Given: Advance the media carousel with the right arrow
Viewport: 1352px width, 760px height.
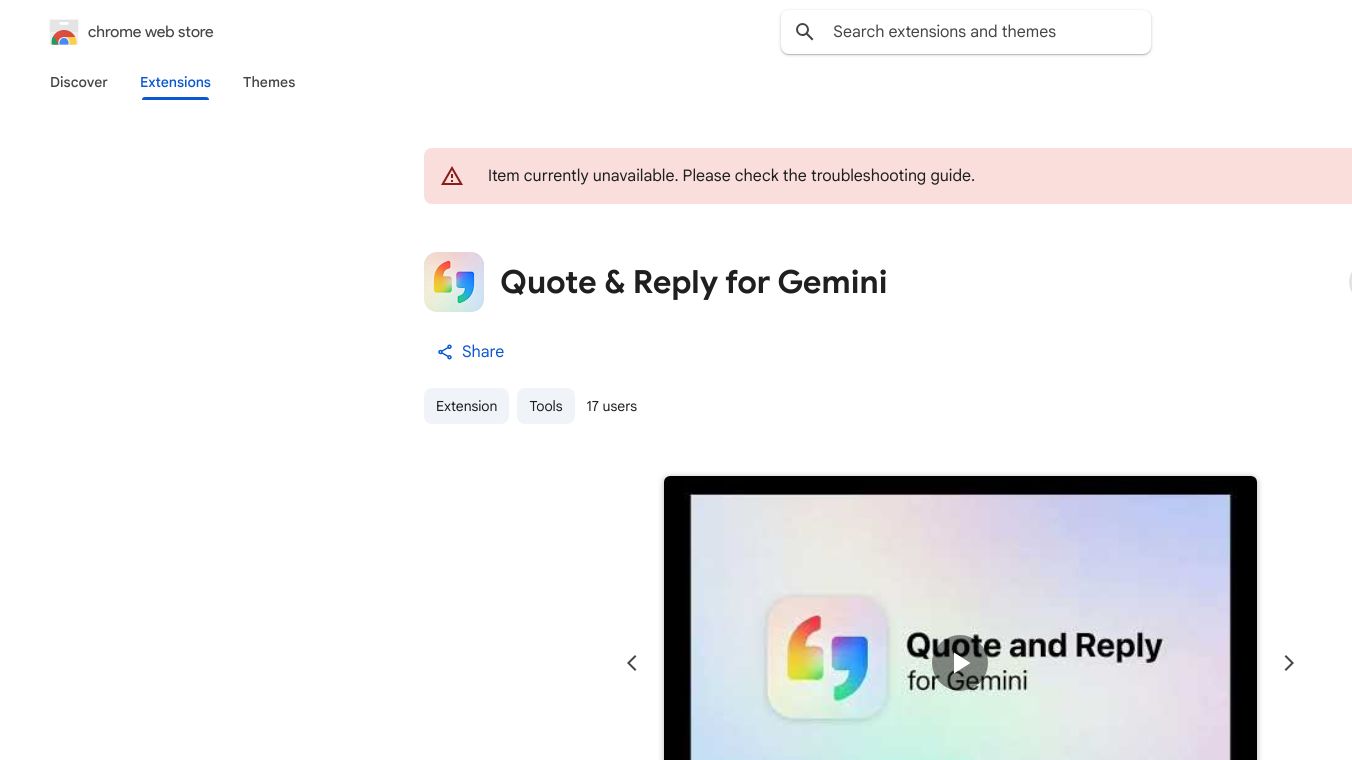Looking at the screenshot, I should click(x=1289, y=662).
